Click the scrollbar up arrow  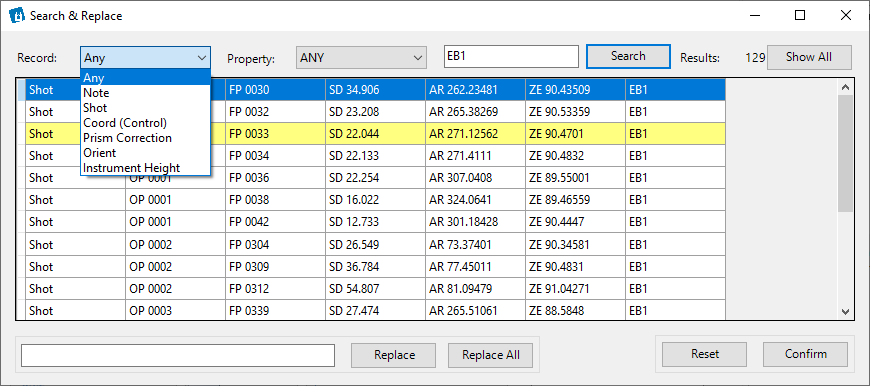coord(845,87)
